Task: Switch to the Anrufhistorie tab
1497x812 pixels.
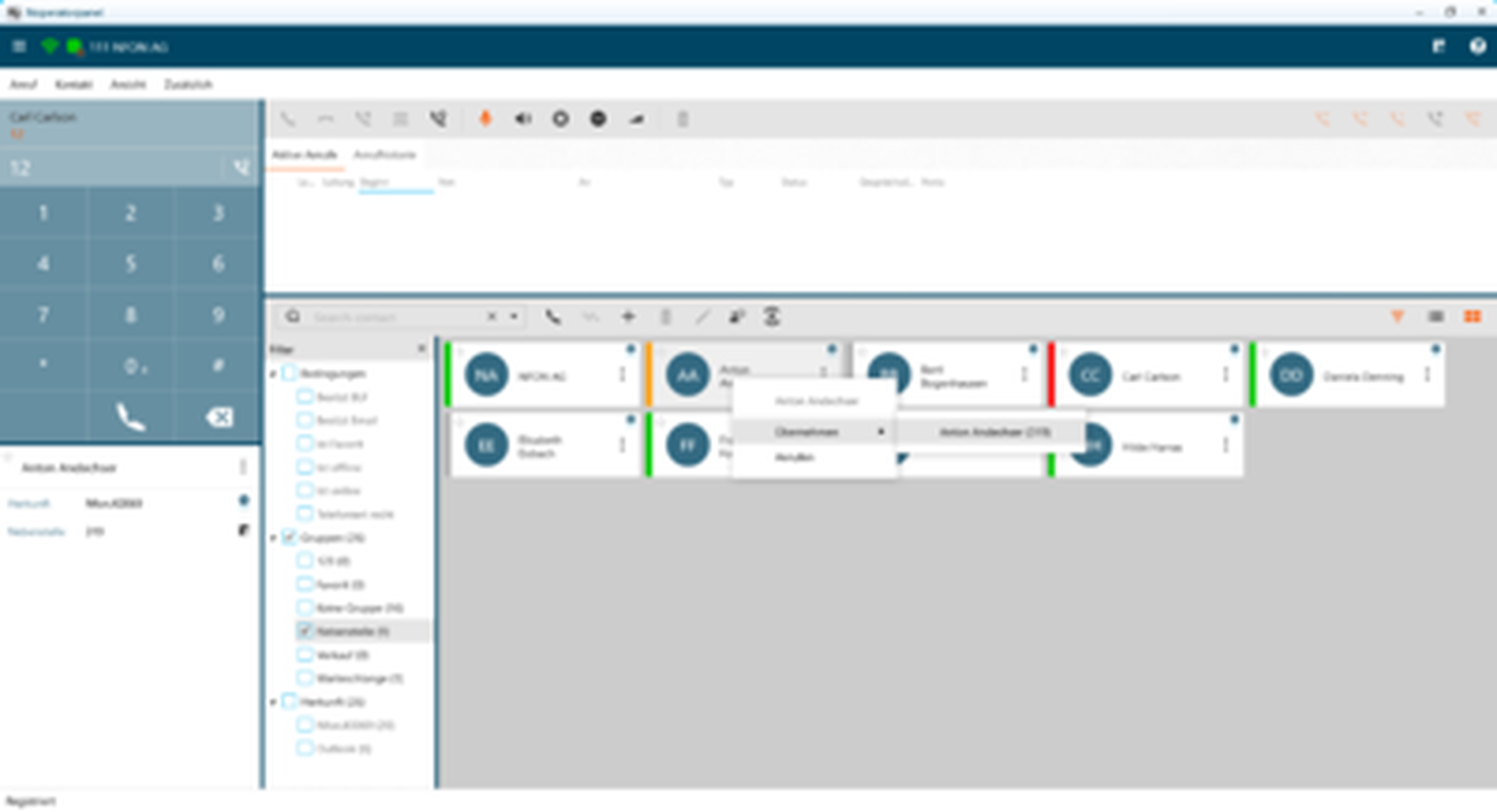Action: point(384,154)
